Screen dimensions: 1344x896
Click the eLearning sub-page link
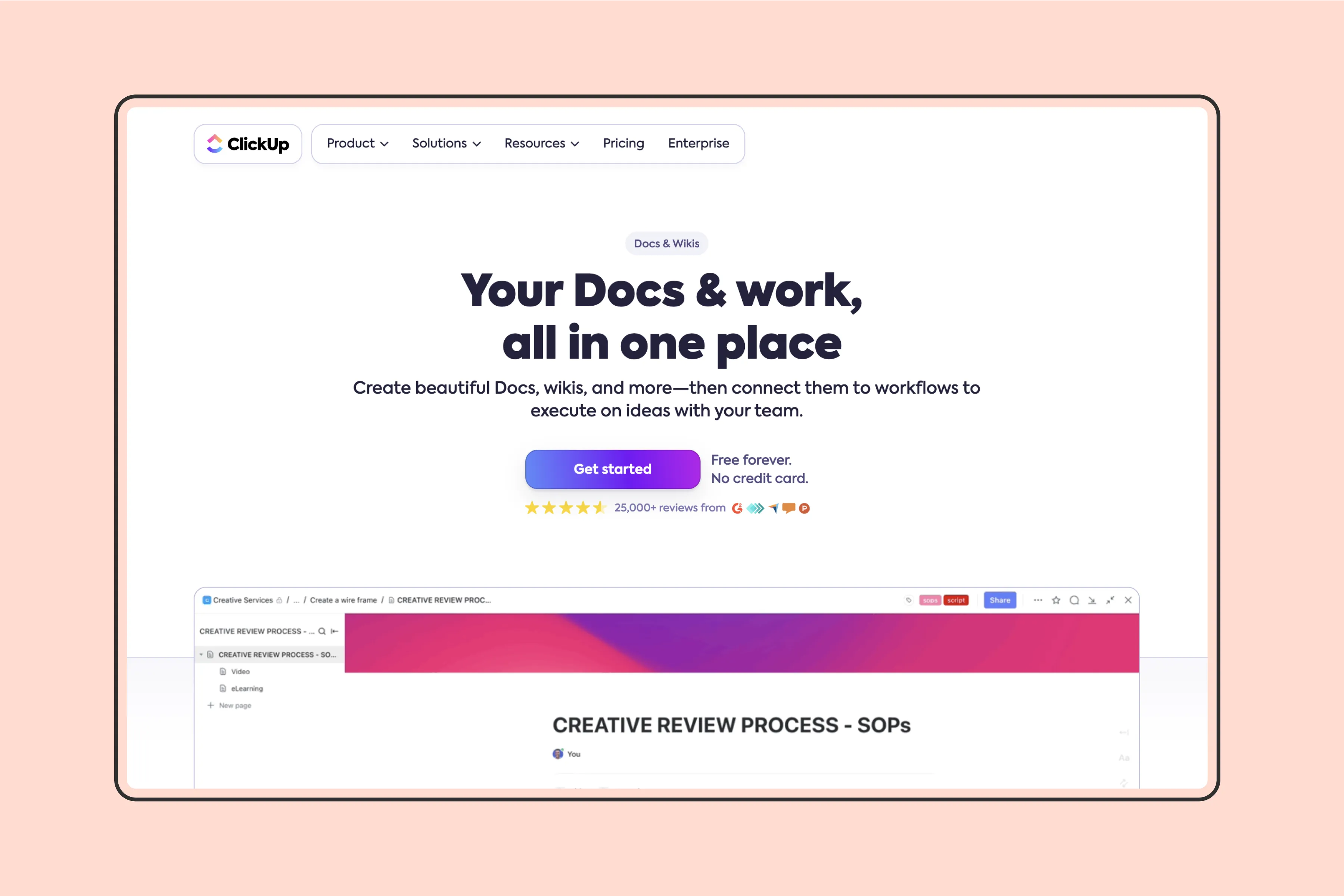click(x=247, y=688)
